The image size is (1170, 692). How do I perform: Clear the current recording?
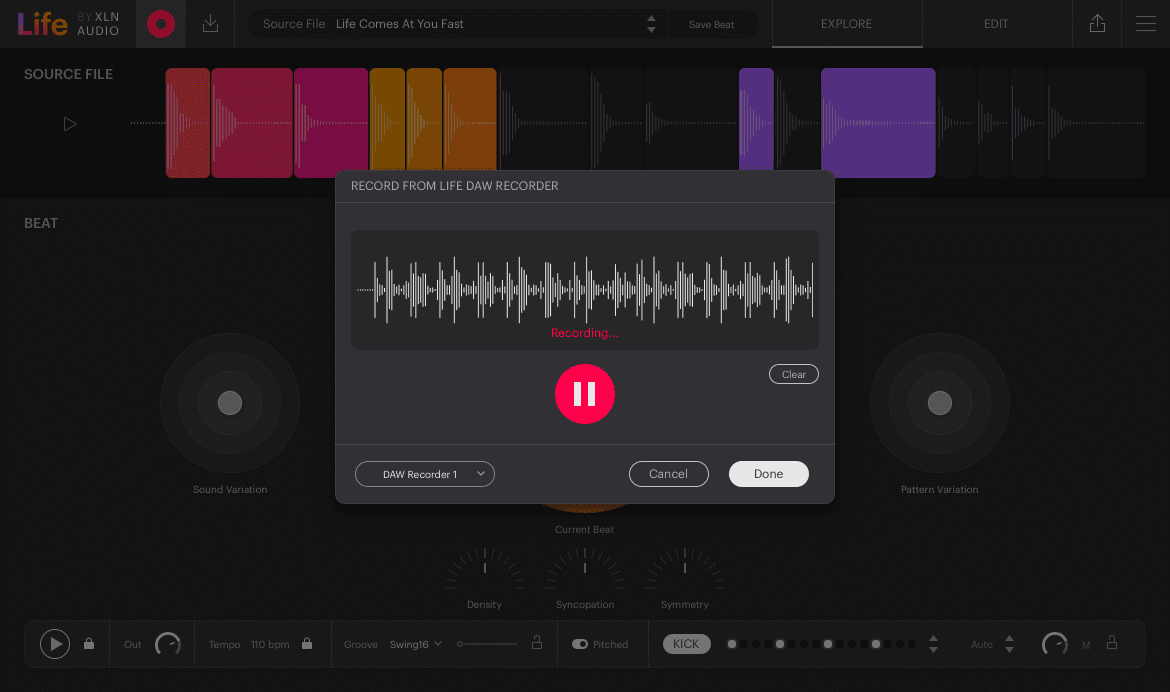(793, 373)
